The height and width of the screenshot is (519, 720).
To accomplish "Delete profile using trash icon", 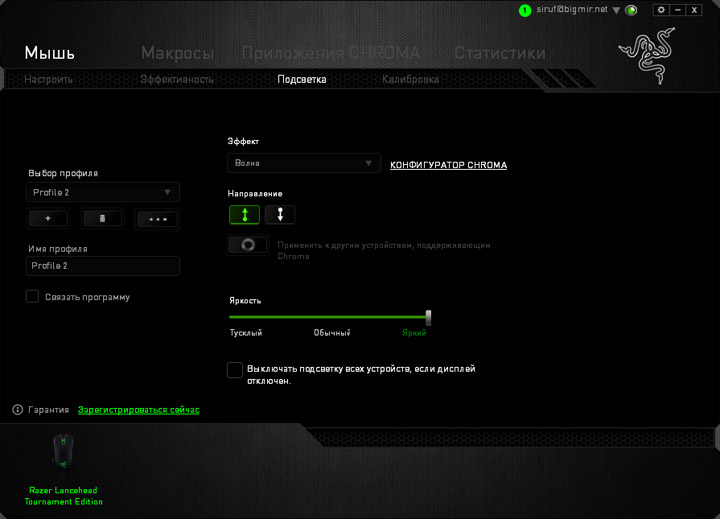I will [102, 219].
